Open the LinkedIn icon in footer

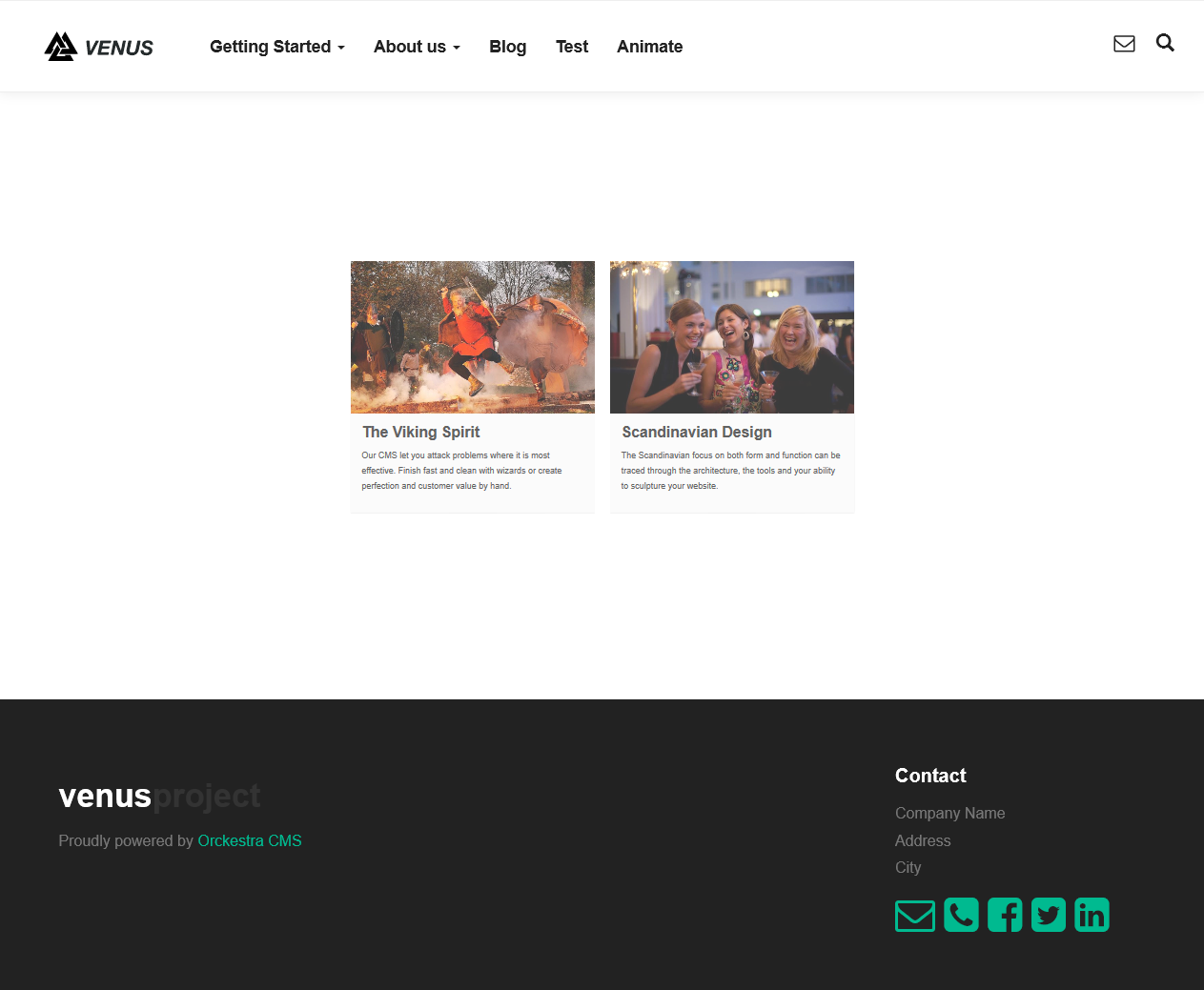[x=1092, y=915]
